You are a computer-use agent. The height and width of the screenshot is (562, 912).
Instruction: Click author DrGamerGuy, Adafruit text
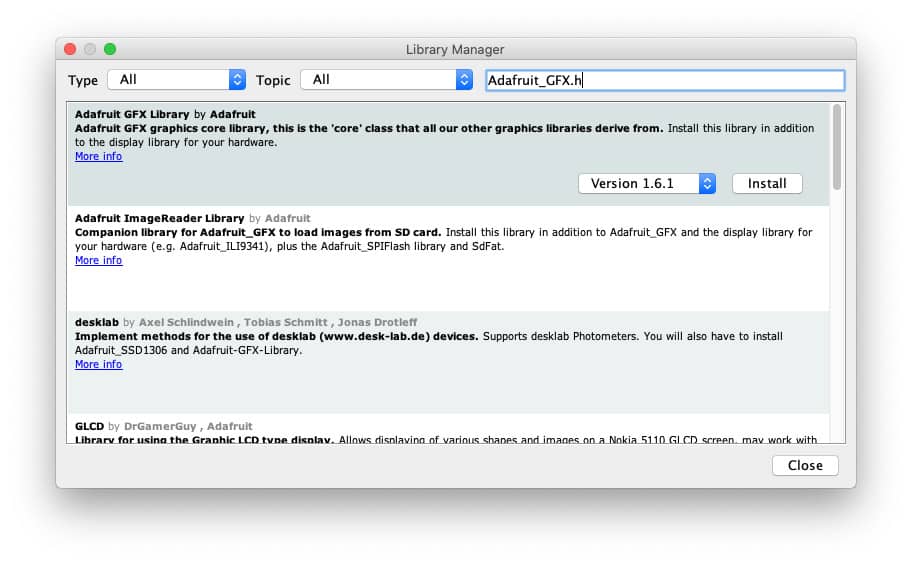coord(188,426)
